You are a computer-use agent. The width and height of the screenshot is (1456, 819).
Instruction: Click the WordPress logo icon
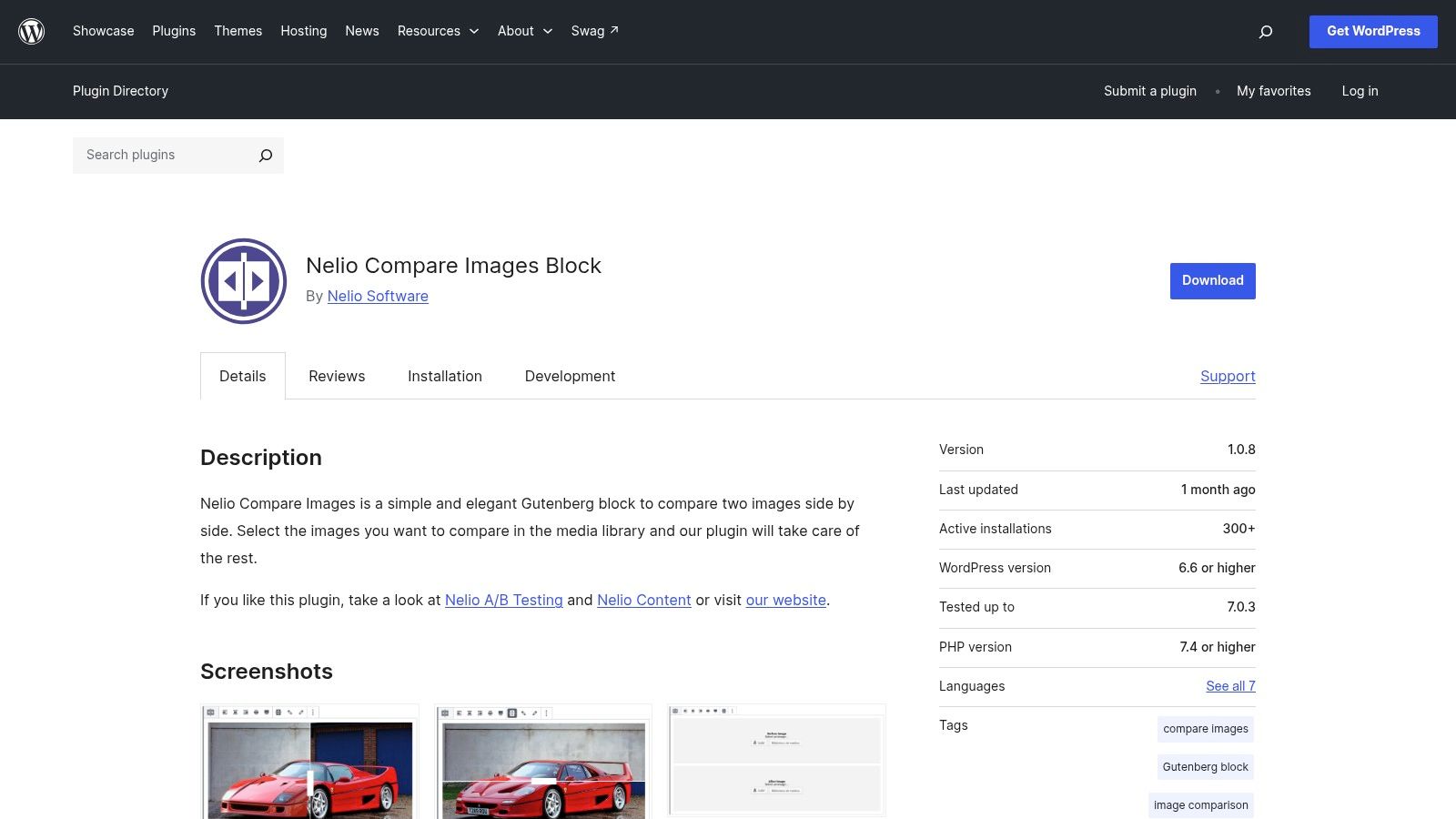coord(32,32)
